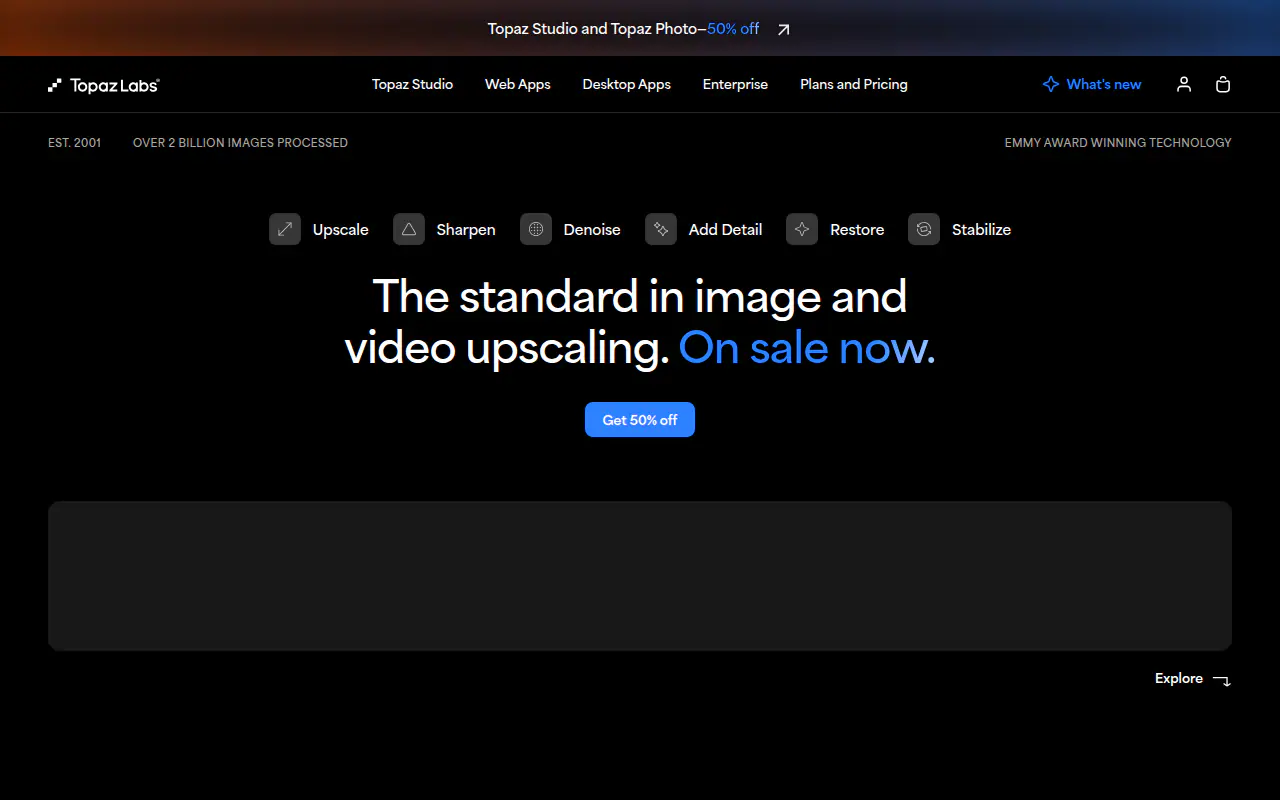This screenshot has width=1280, height=800.
Task: Open the Web Apps menu
Action: 518,85
